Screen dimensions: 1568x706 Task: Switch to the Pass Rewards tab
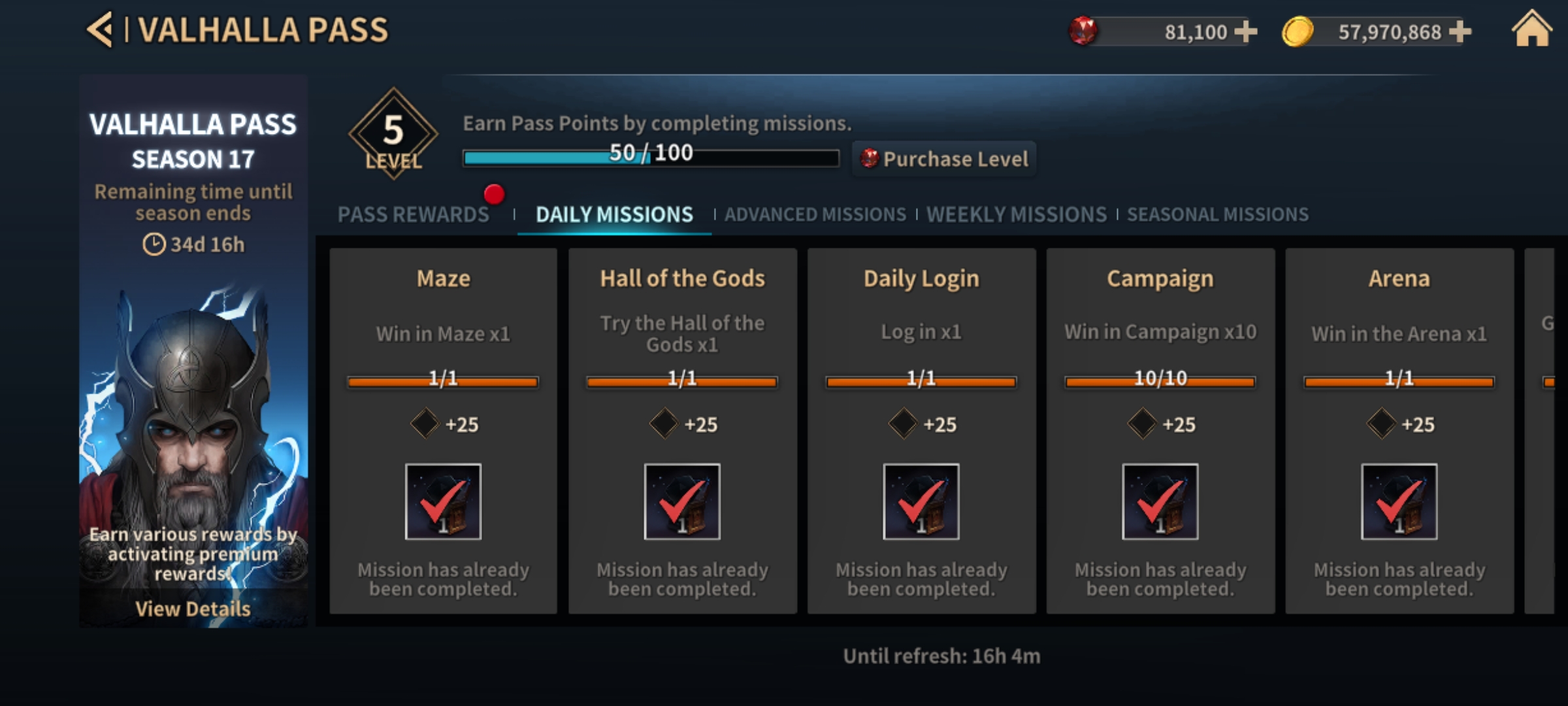tap(413, 214)
